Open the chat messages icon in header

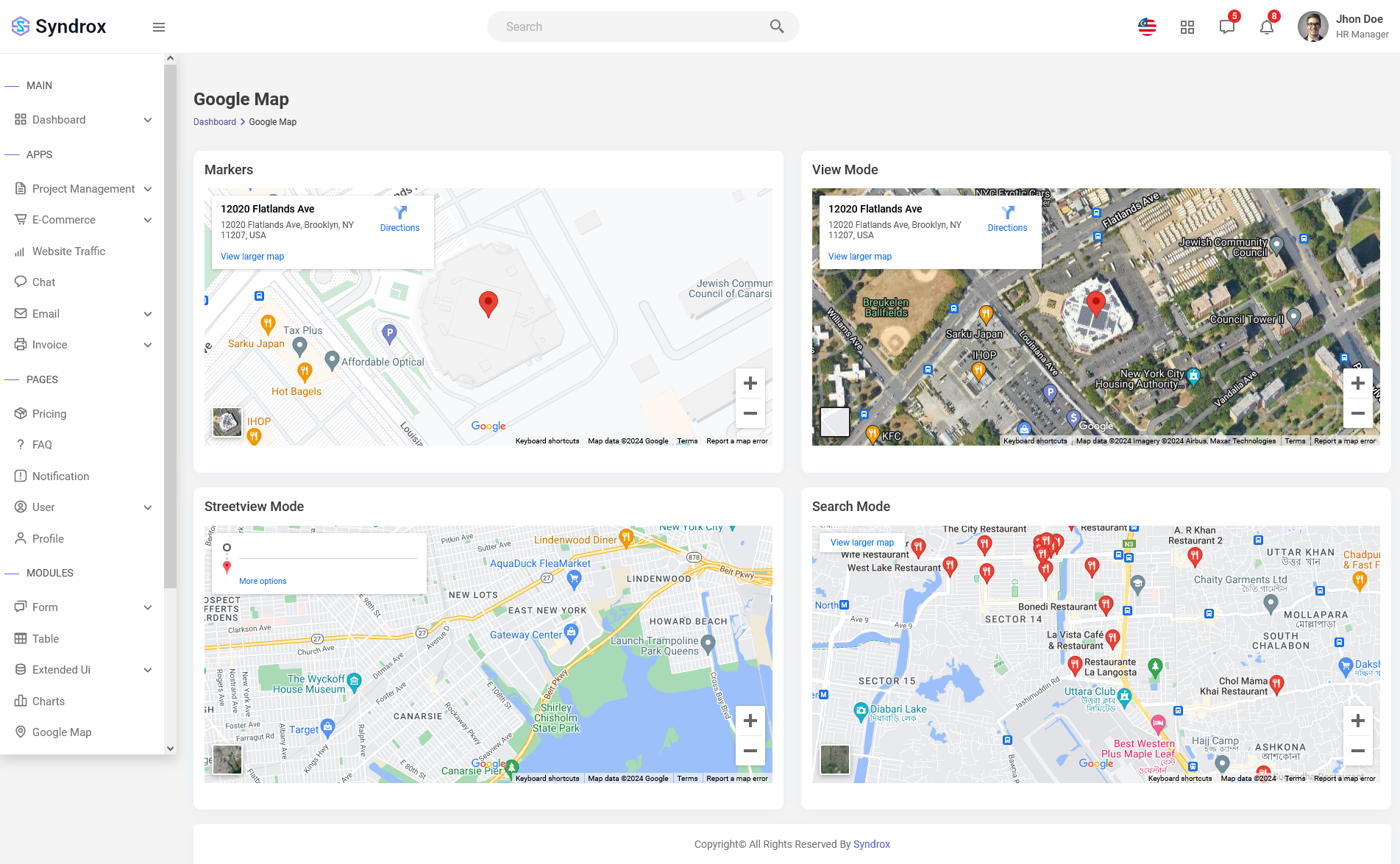tap(1227, 27)
